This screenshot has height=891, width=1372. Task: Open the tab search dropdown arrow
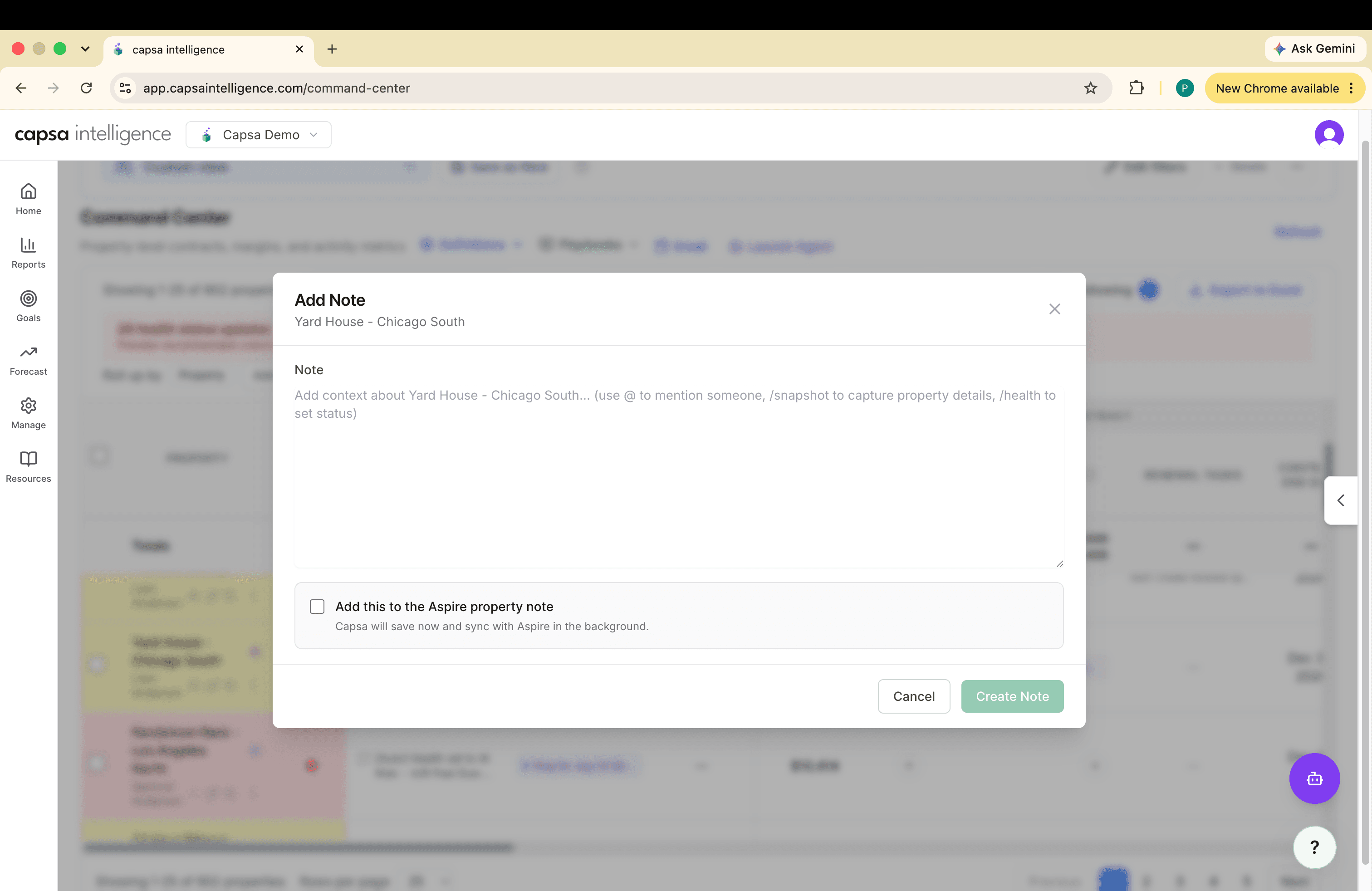85,49
